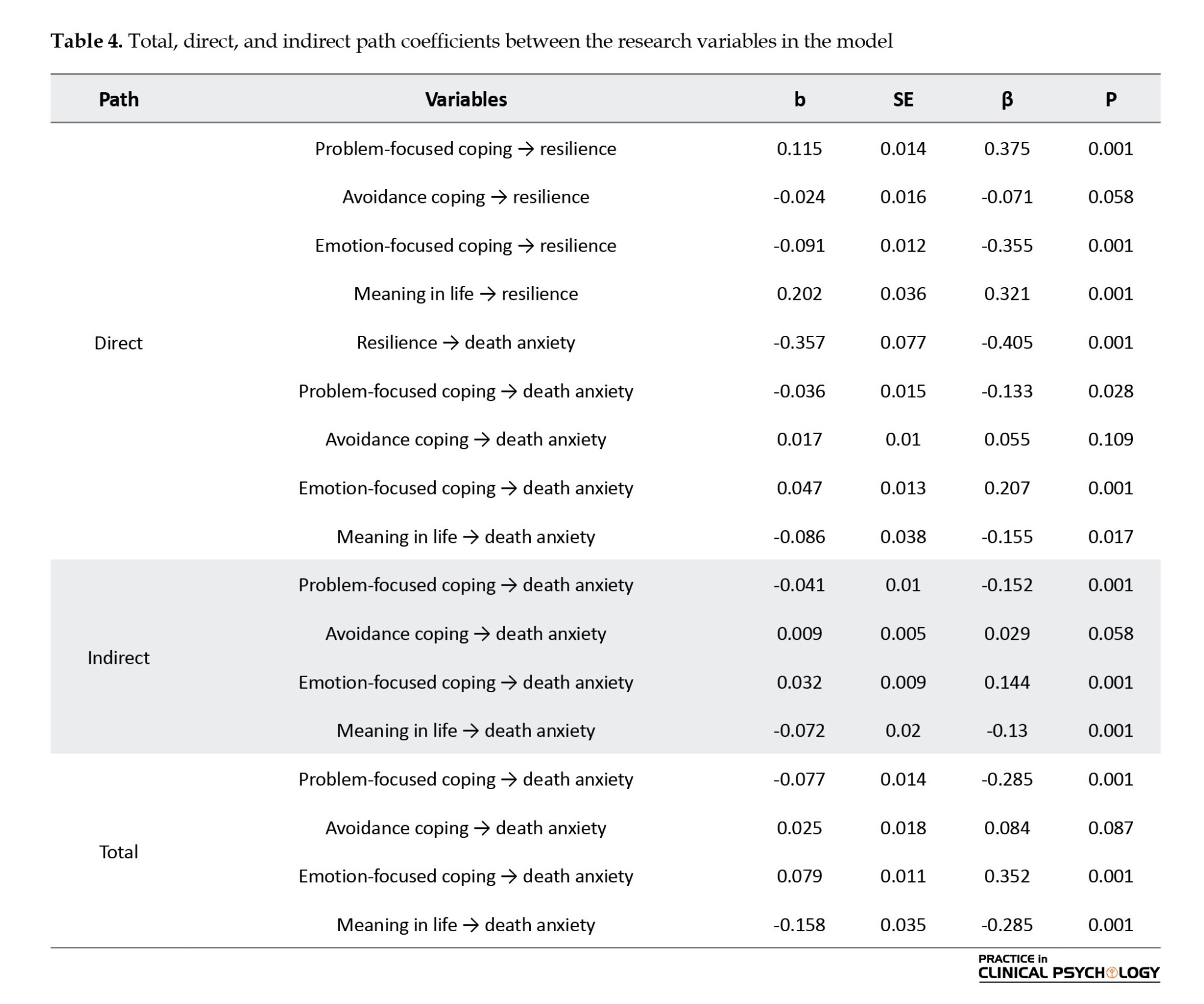Click the Path column header
This screenshot has width=1204, height=1004.
coord(119,99)
